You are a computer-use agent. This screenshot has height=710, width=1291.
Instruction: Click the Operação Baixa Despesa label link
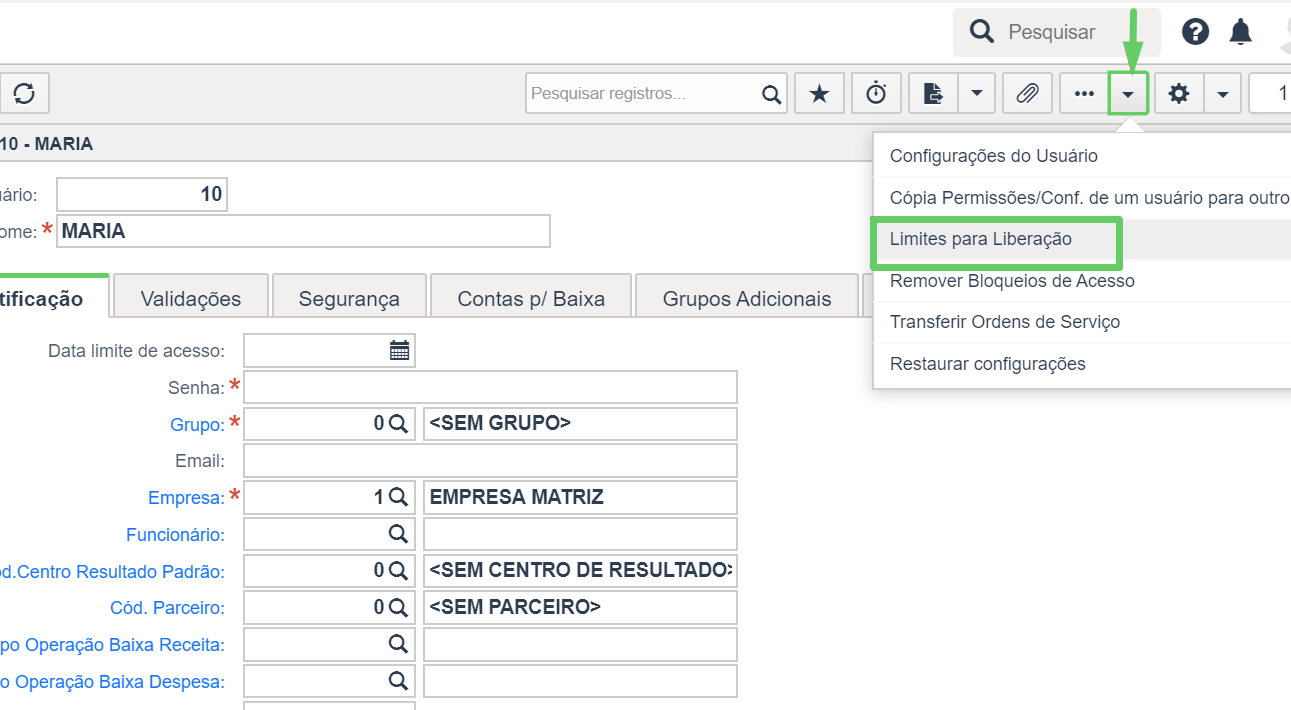pyautogui.click(x=112, y=682)
